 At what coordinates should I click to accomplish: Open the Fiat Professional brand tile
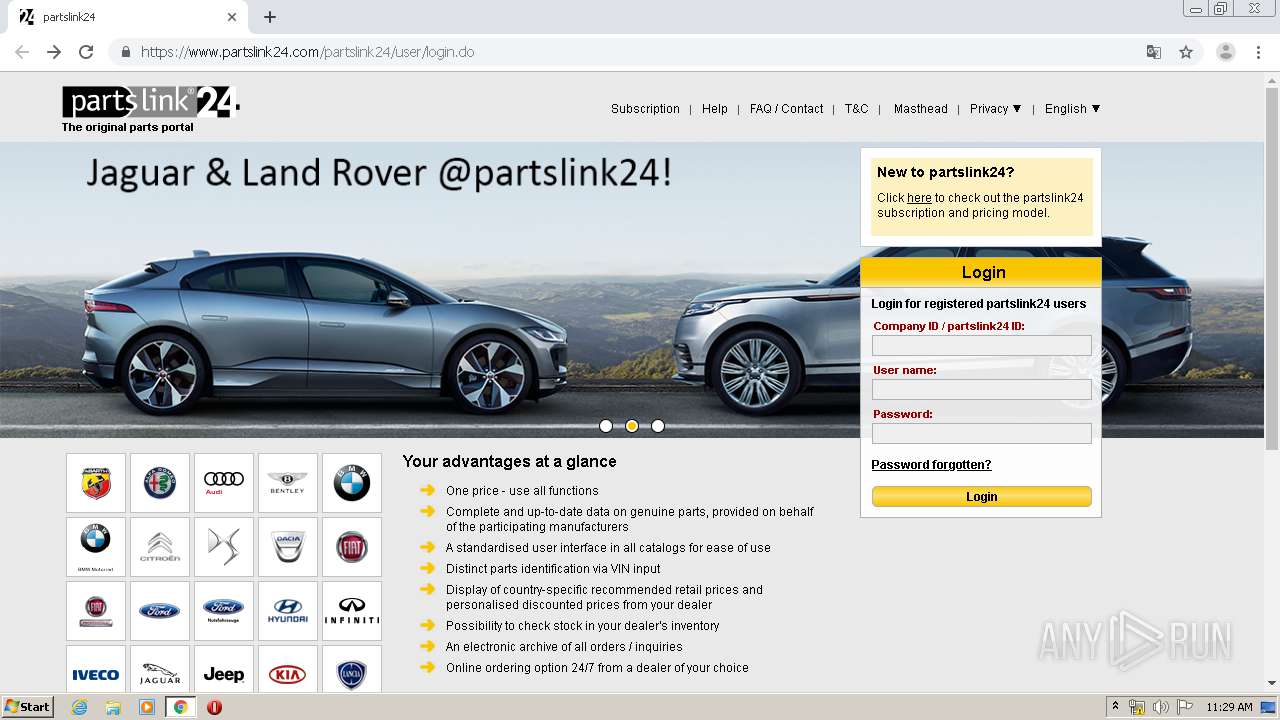(96, 611)
